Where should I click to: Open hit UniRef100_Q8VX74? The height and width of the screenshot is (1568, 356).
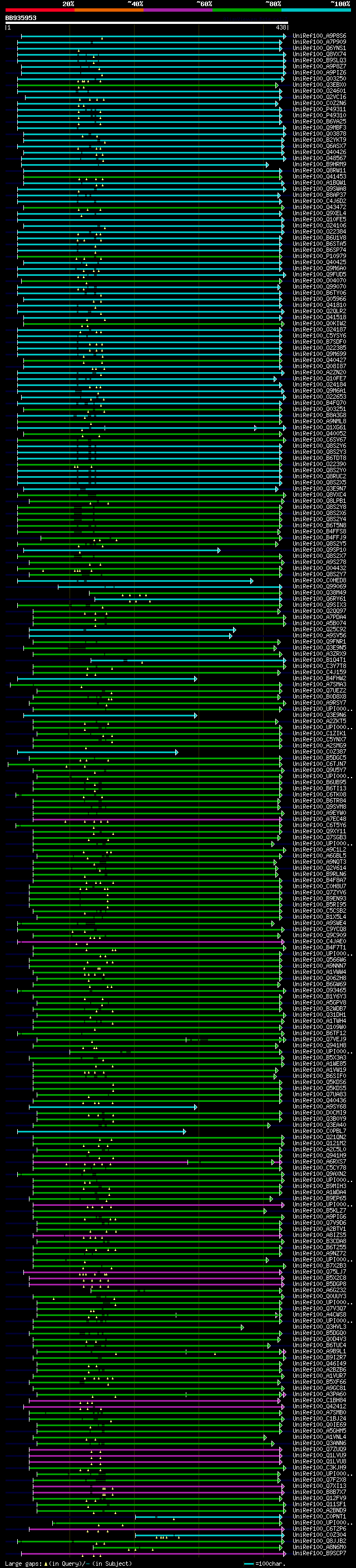point(319,54)
